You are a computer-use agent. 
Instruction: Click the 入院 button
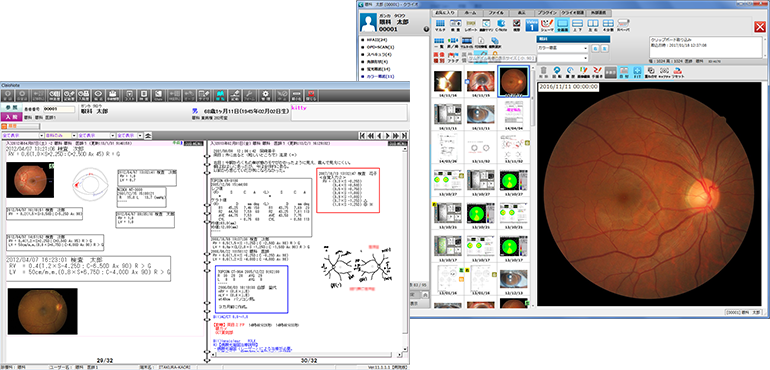11,116
